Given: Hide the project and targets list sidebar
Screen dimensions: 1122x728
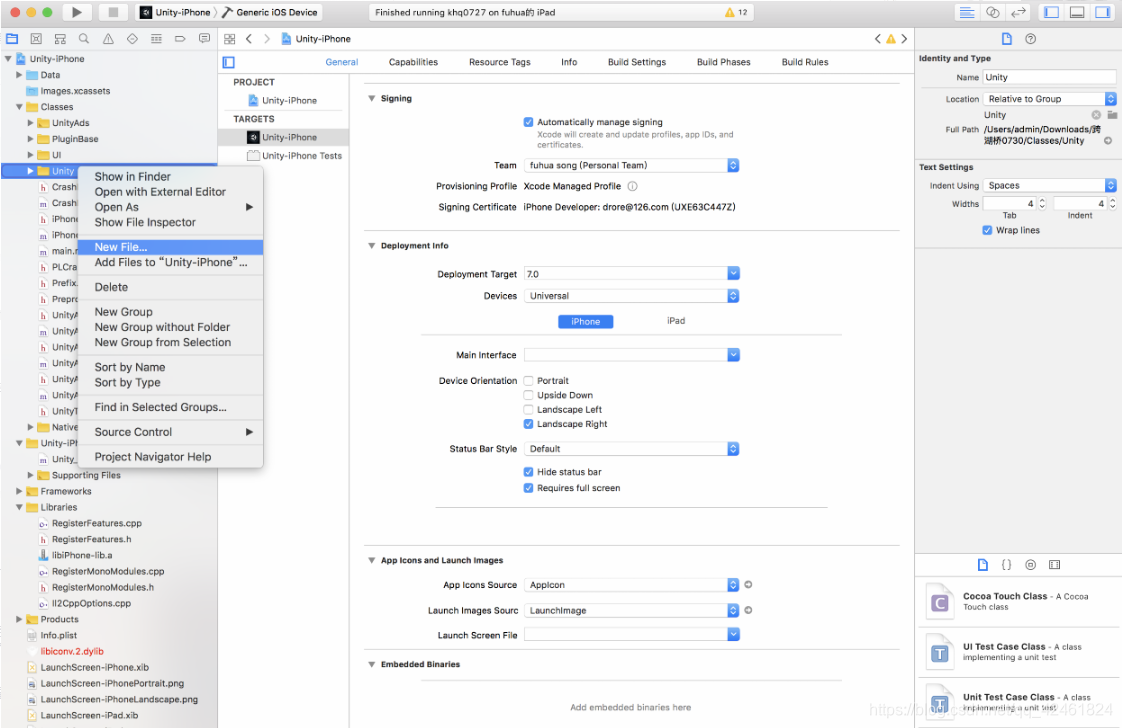Looking at the screenshot, I should 229,62.
